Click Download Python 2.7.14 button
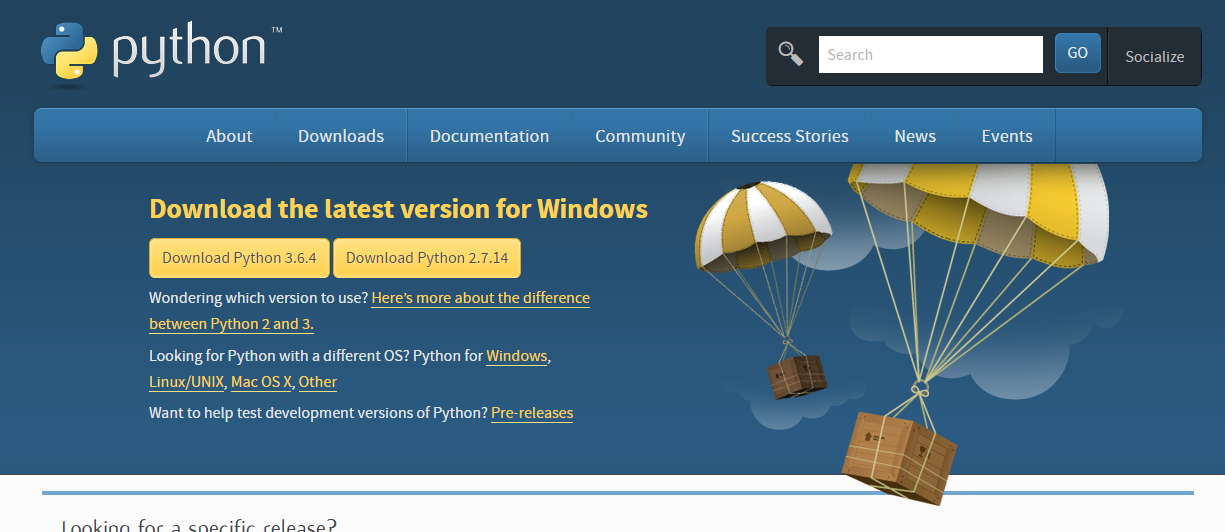The image size is (1225, 532). tap(427, 258)
